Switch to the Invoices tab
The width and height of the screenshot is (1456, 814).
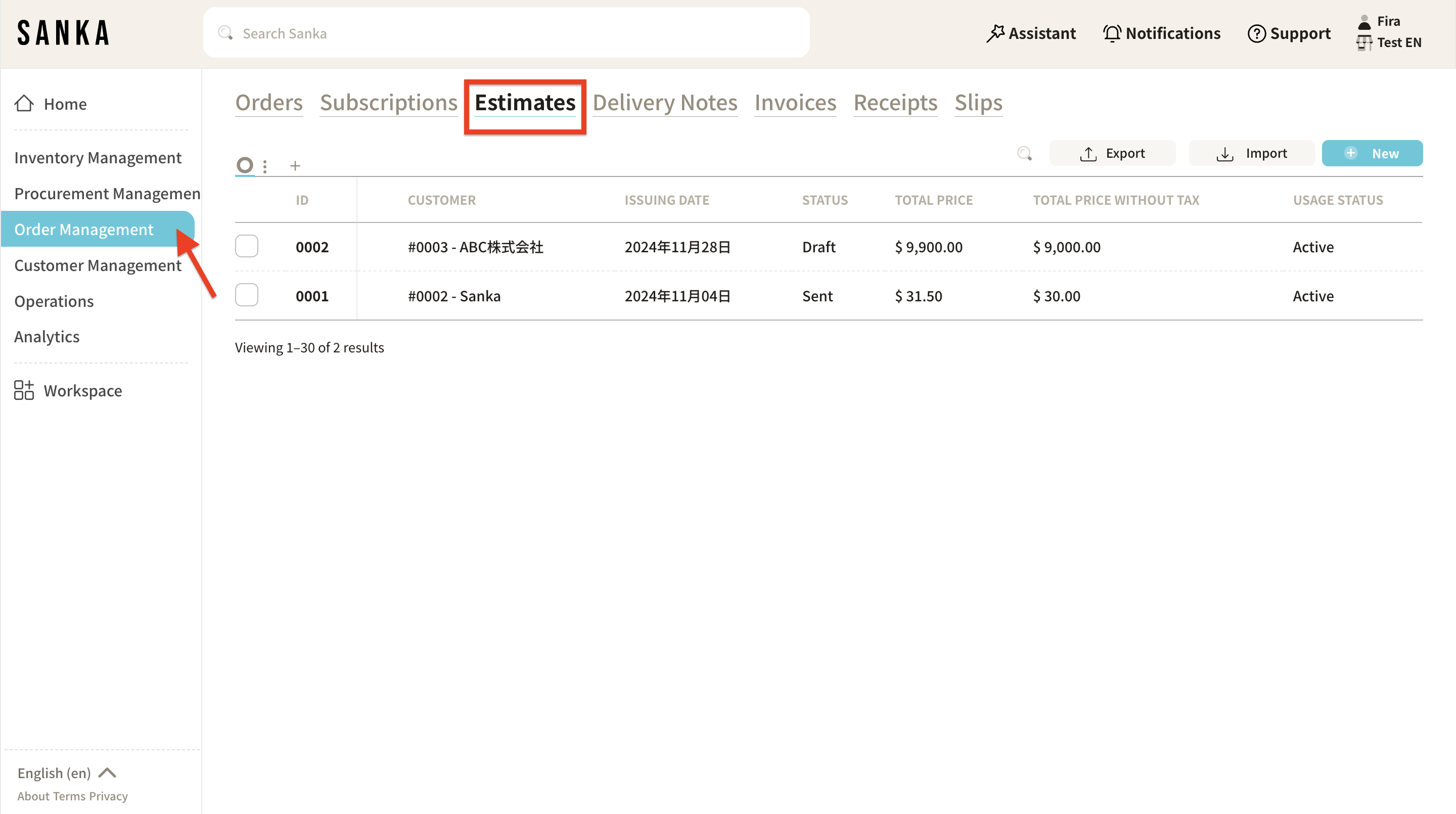point(795,102)
